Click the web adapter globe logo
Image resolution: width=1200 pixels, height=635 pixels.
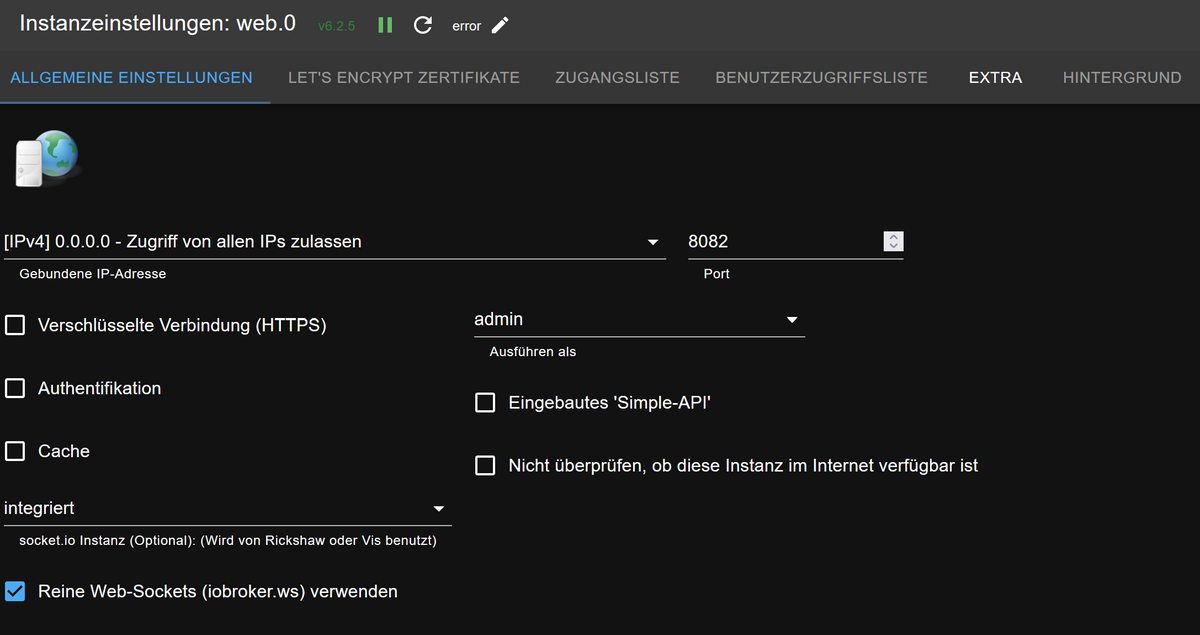[45, 159]
